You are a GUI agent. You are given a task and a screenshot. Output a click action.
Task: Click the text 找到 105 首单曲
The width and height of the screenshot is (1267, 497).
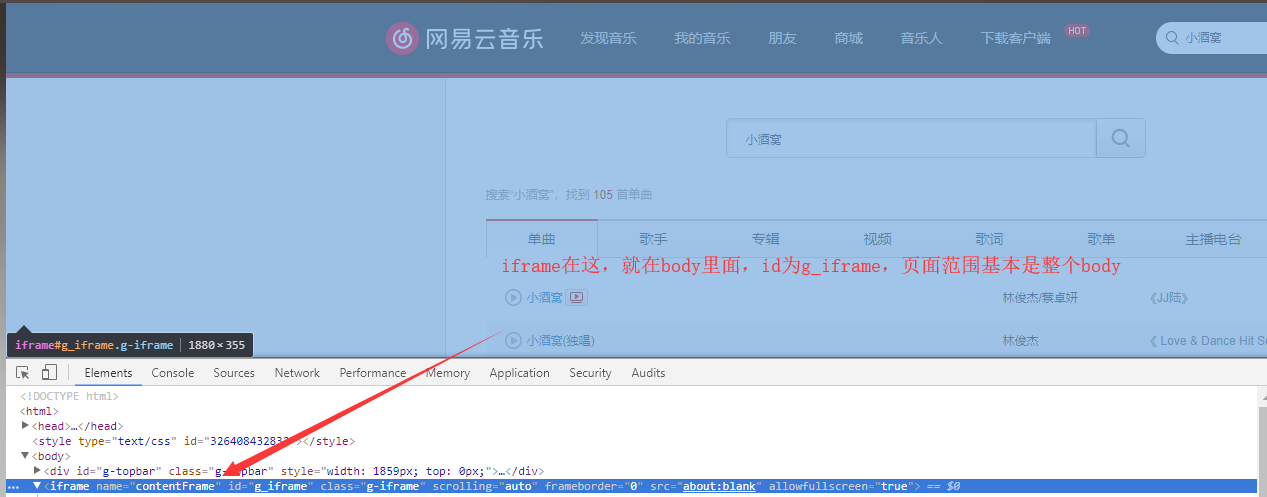click(609, 195)
